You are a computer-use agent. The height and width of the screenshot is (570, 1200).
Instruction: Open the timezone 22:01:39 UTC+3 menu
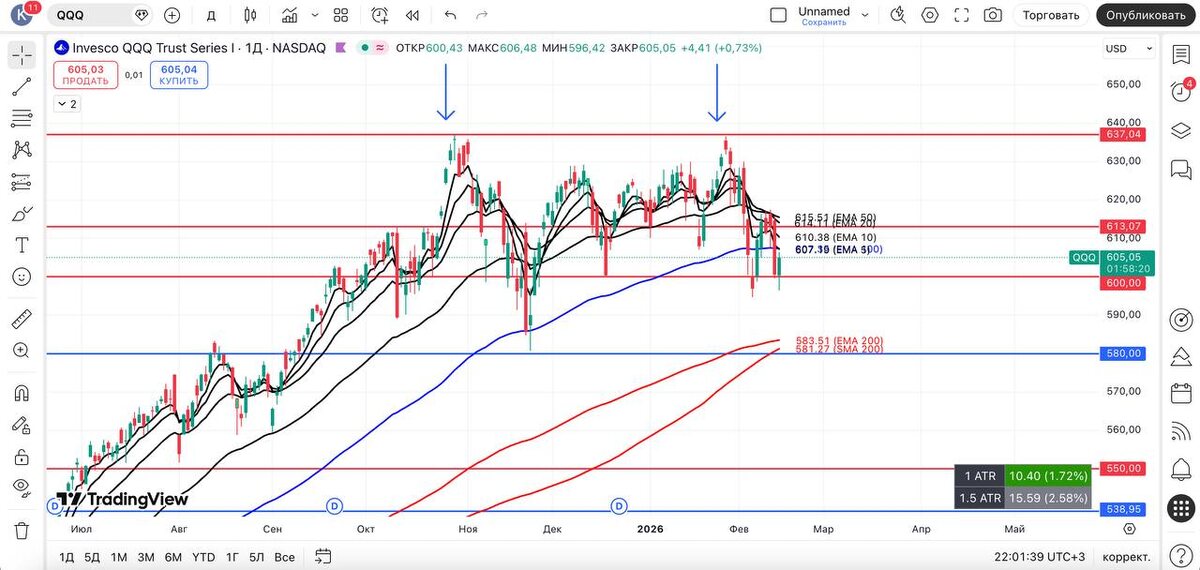point(1039,557)
